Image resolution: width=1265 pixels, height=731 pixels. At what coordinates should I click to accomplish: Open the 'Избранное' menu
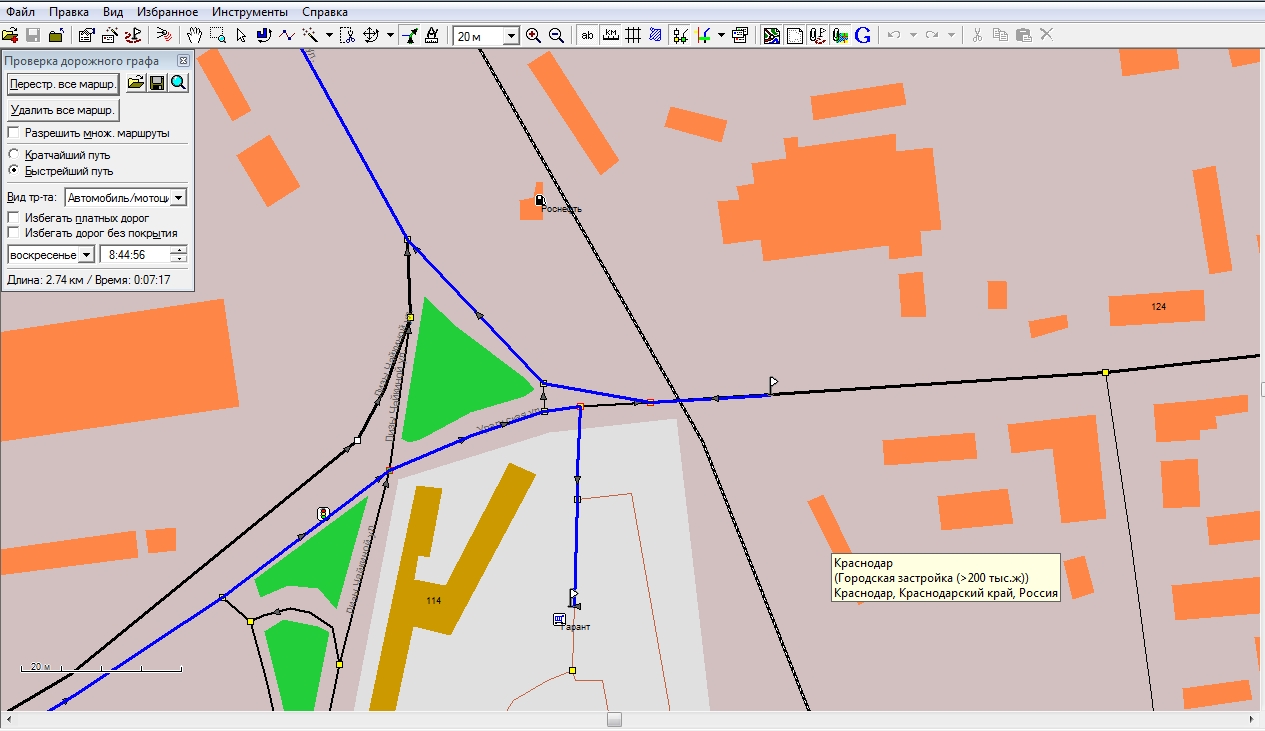pyautogui.click(x=166, y=12)
